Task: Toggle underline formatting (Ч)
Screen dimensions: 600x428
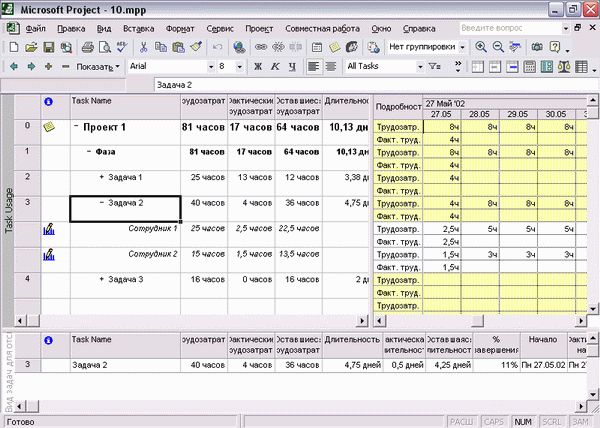Action: [x=292, y=67]
